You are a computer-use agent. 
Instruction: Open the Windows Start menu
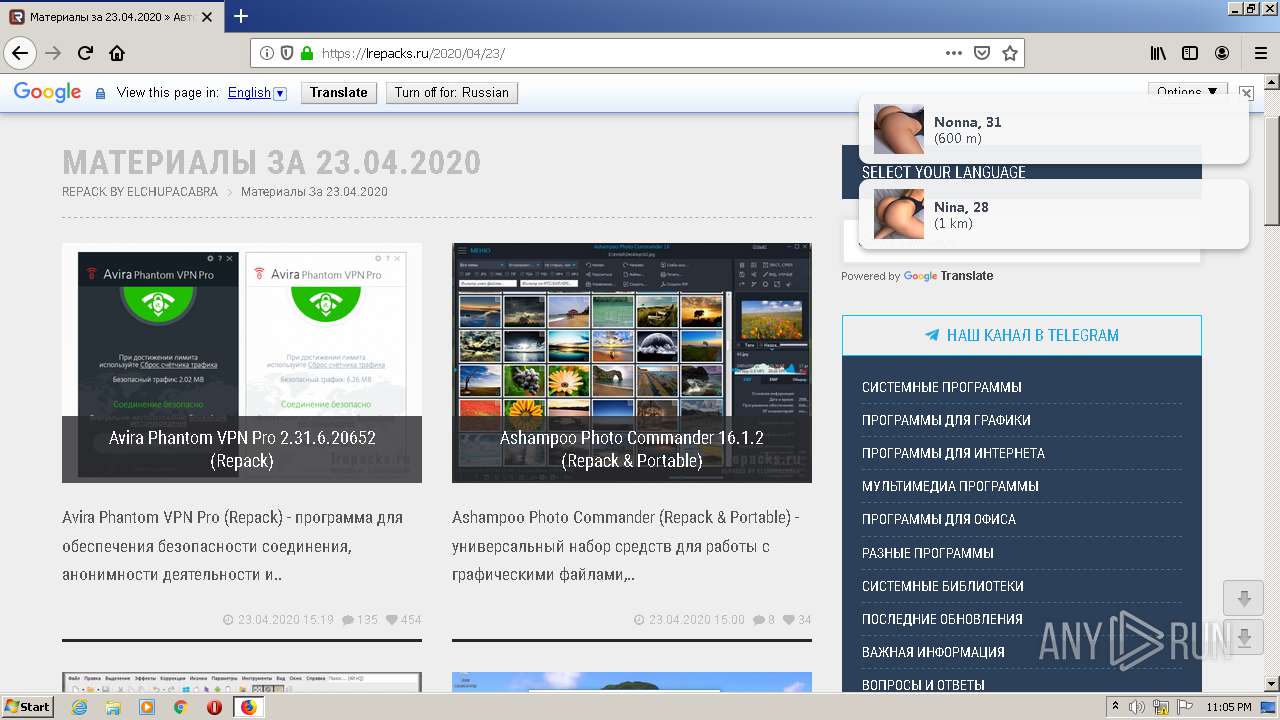pyautogui.click(x=28, y=707)
